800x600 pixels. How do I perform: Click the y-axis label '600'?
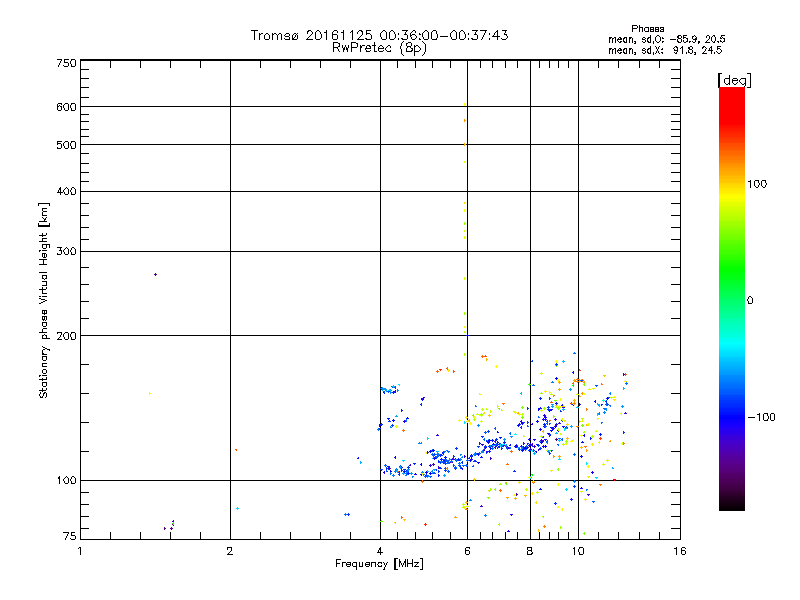pyautogui.click(x=66, y=107)
